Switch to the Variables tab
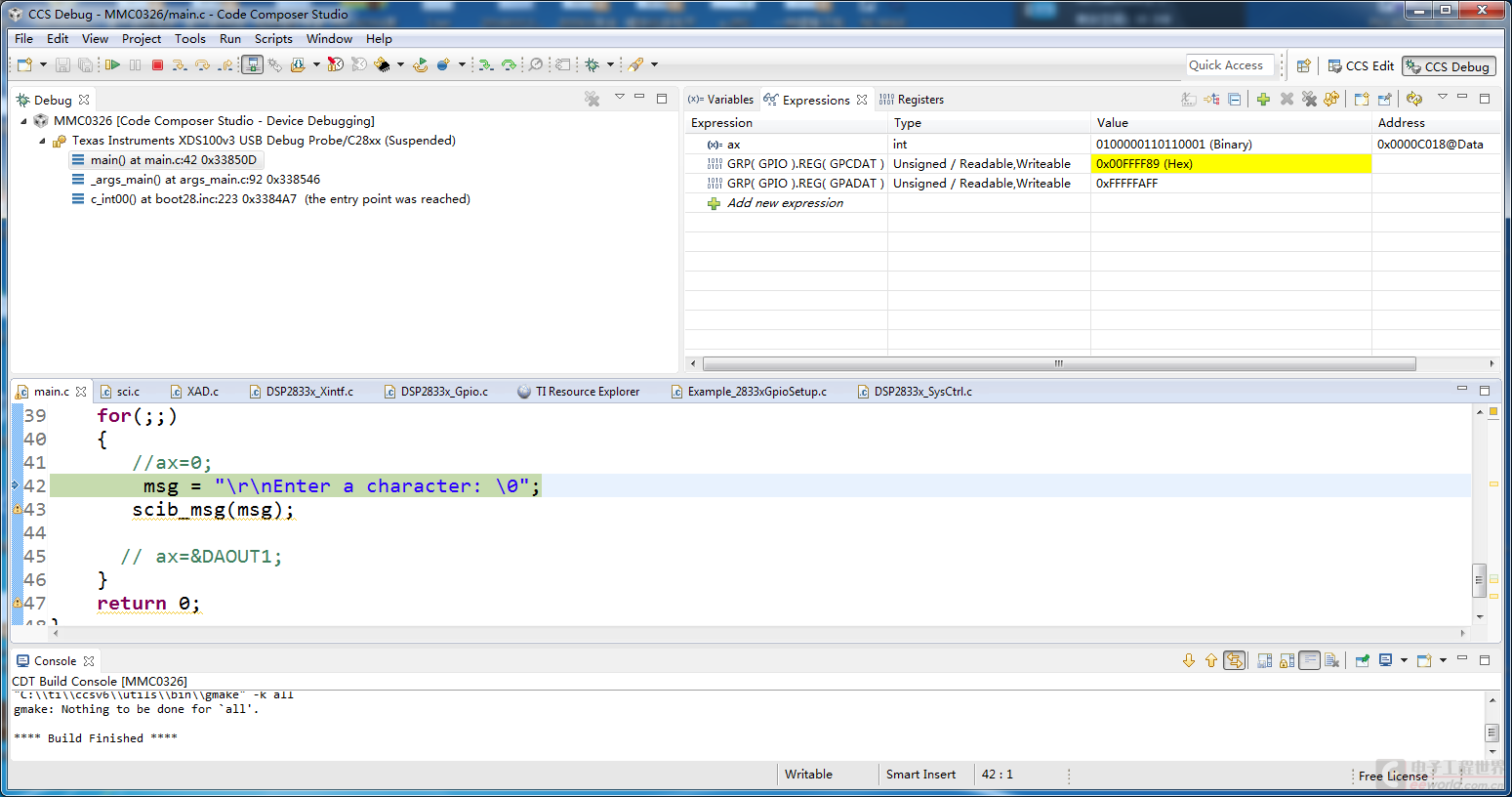Image resolution: width=1512 pixels, height=797 pixels. pyautogui.click(x=720, y=100)
